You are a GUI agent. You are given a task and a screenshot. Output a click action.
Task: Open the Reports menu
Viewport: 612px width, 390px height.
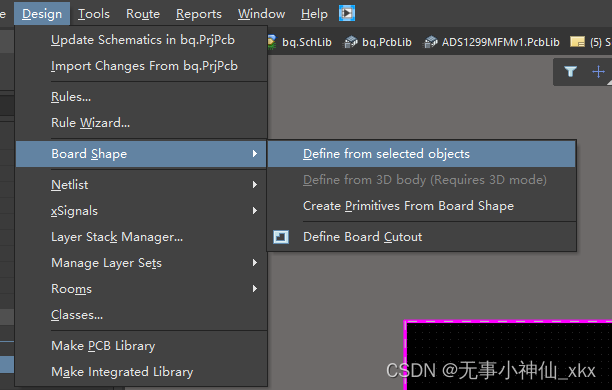pos(199,14)
